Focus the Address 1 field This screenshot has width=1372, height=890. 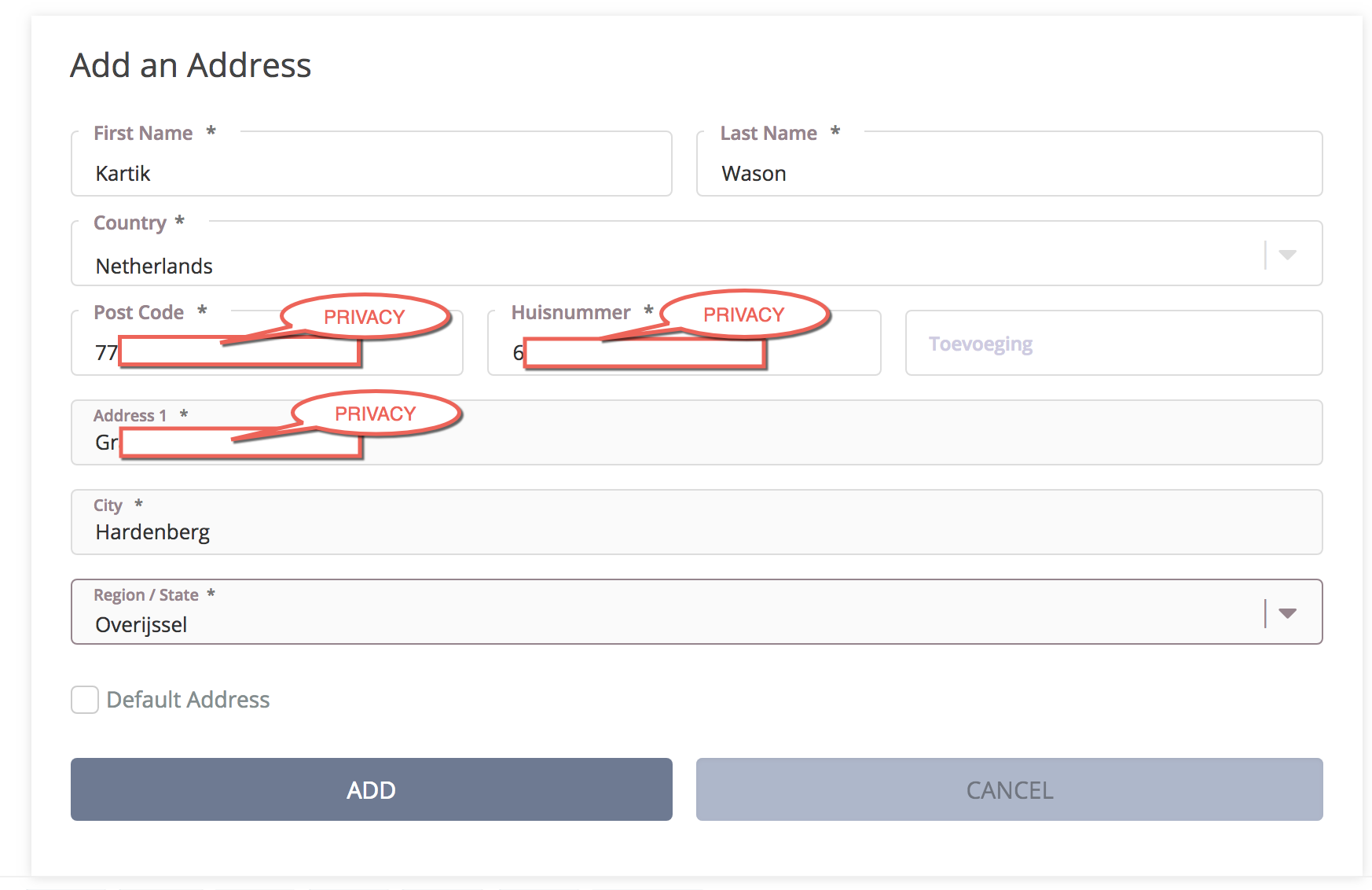coord(786,442)
